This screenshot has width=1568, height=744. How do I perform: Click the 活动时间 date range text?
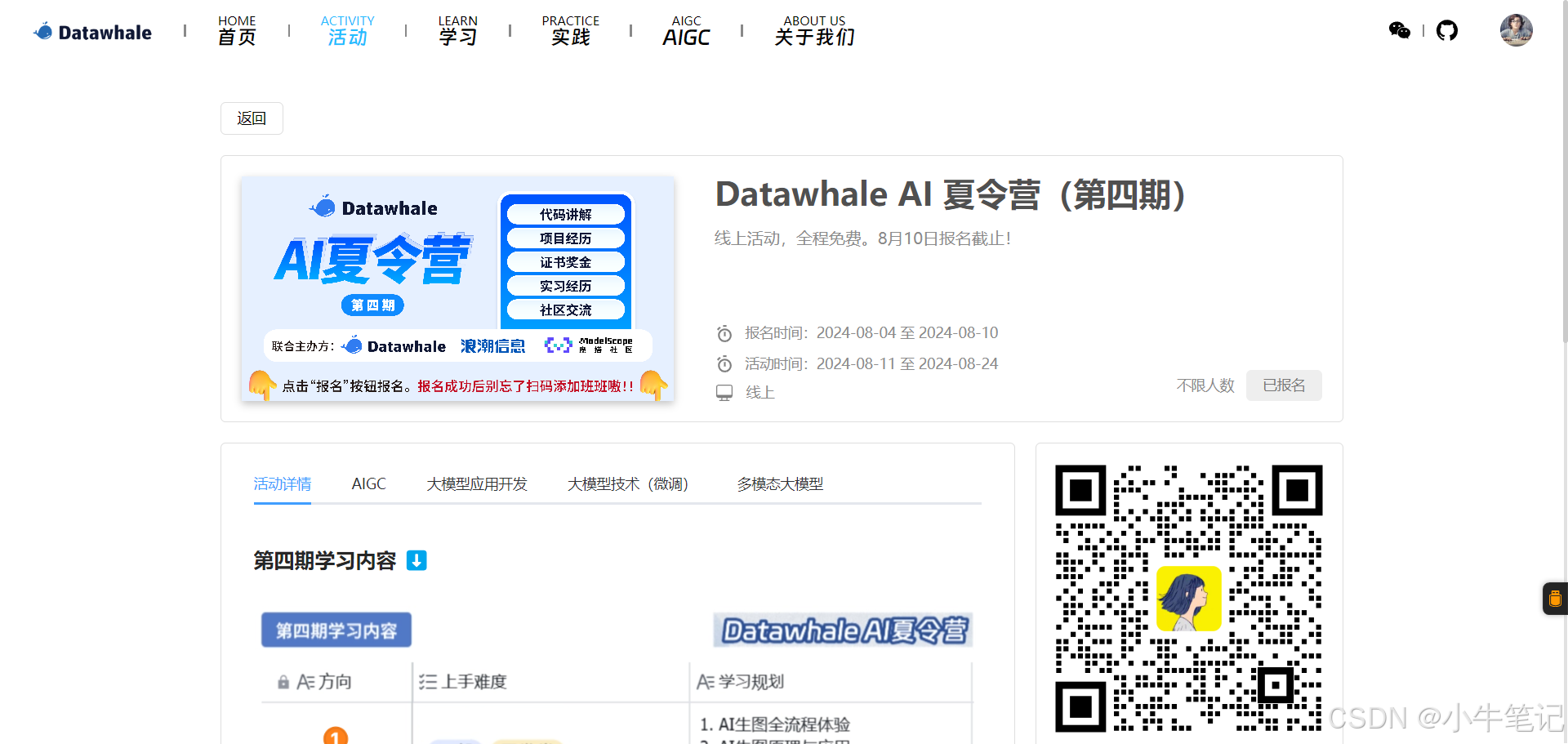[871, 363]
